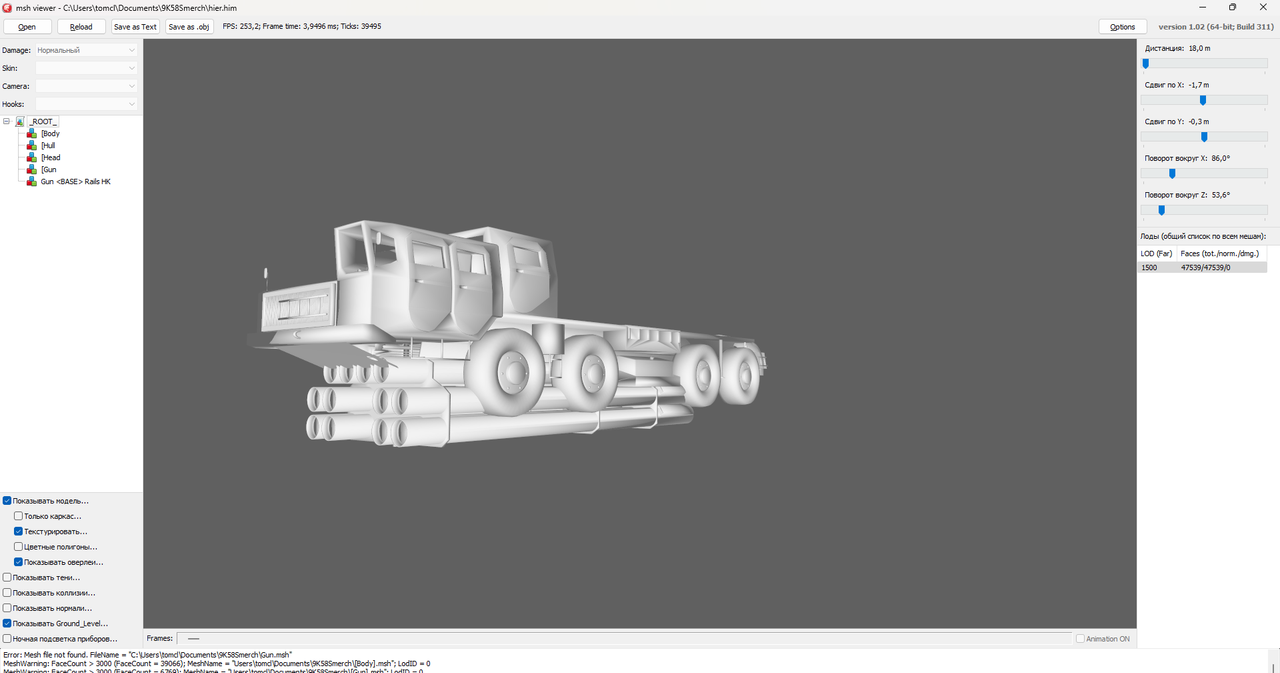
Task: Enable Показывать нормали checkbox
Action: pos(8,607)
